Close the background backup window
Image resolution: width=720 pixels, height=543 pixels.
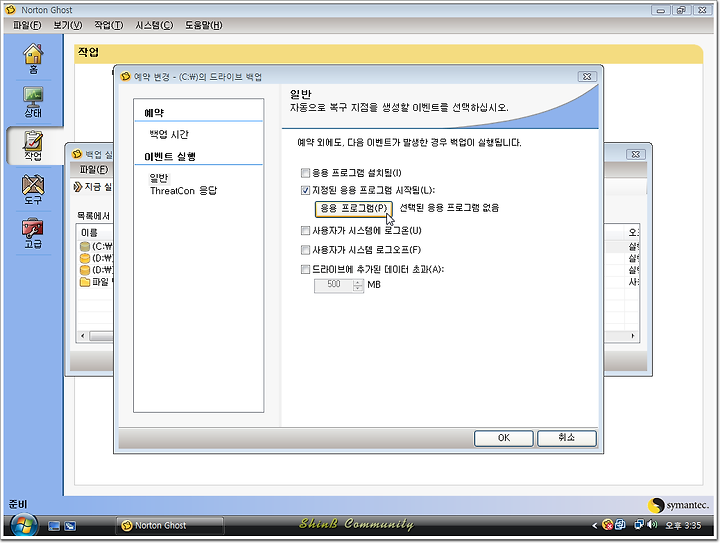pyautogui.click(x=636, y=154)
